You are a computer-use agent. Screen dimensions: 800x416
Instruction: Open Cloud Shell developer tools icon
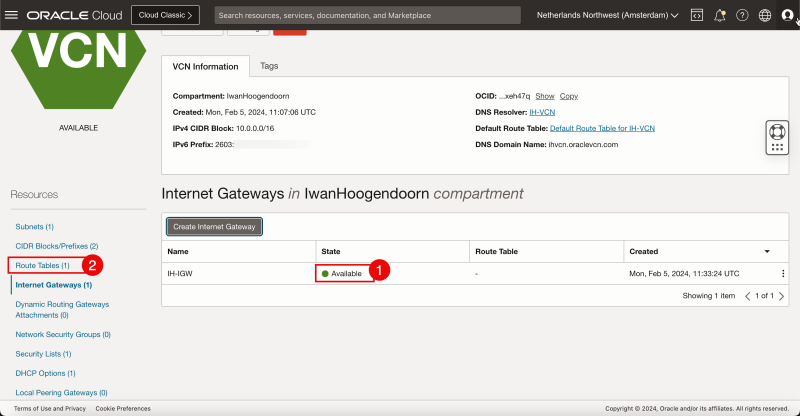[697, 15]
